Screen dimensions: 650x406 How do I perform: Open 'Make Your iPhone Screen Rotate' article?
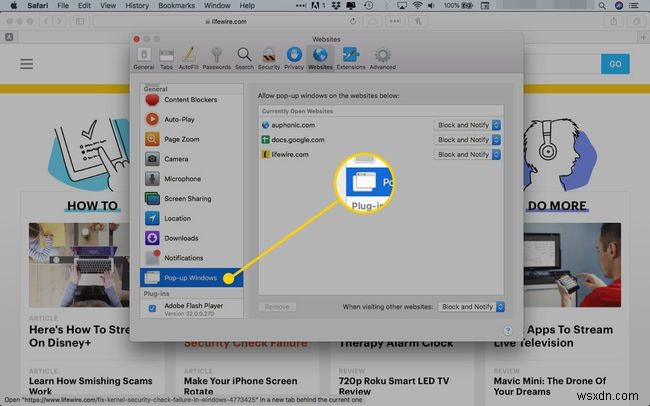(x=240, y=386)
